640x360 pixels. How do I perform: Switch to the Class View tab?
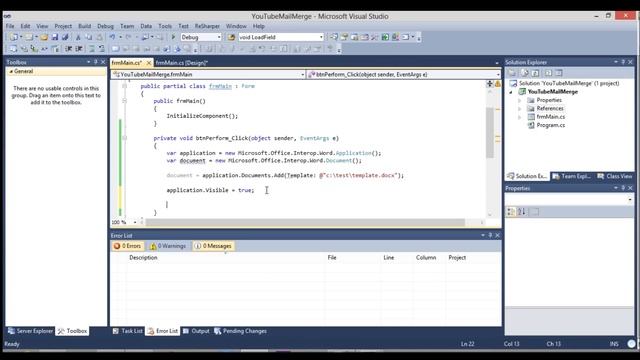tap(615, 176)
